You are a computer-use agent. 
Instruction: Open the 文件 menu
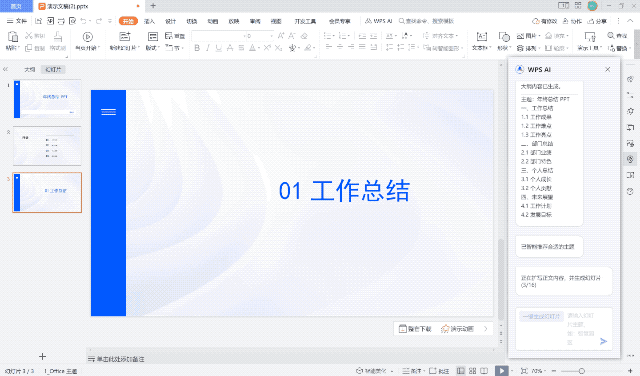[17, 21]
